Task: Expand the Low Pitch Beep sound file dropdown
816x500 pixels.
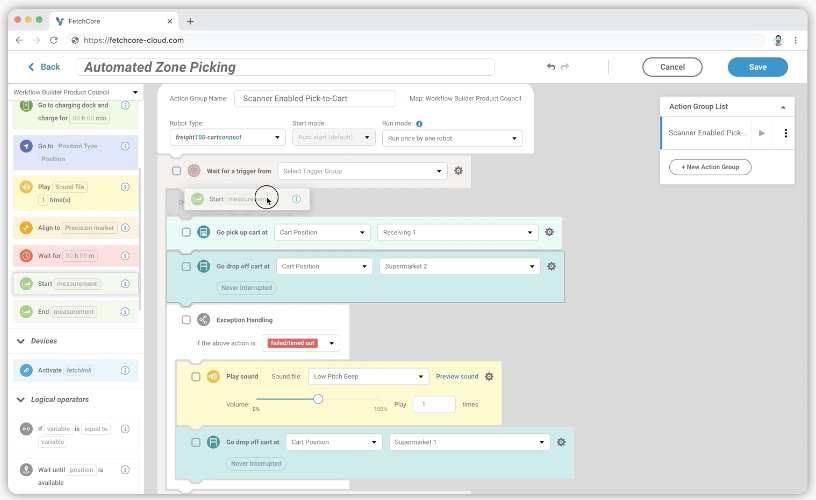Action: click(368, 377)
